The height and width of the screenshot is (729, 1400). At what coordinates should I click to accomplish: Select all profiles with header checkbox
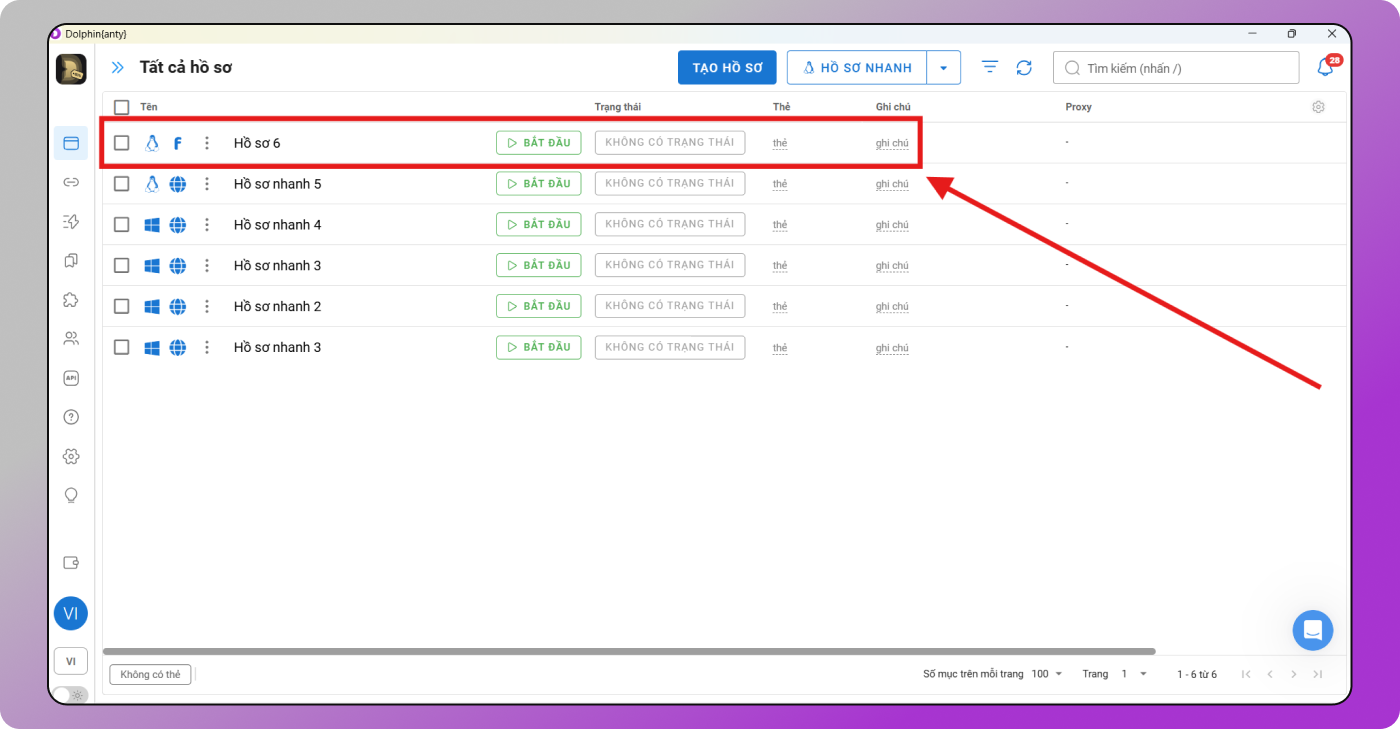(122, 107)
